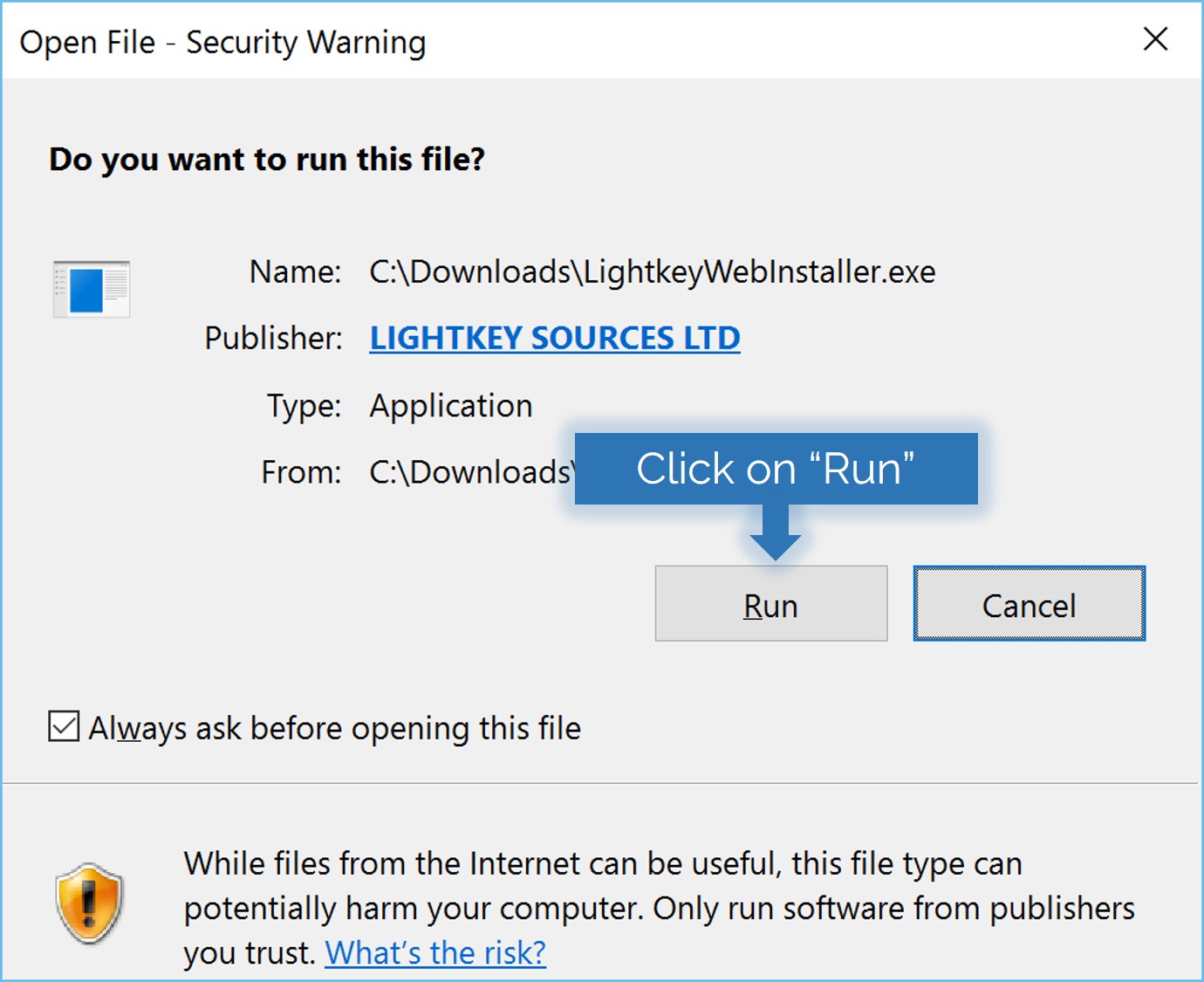Select the file path C:\Downloads\LightkeyWebInstaller.exe
Screen dimensions: 1204x982
(653, 271)
